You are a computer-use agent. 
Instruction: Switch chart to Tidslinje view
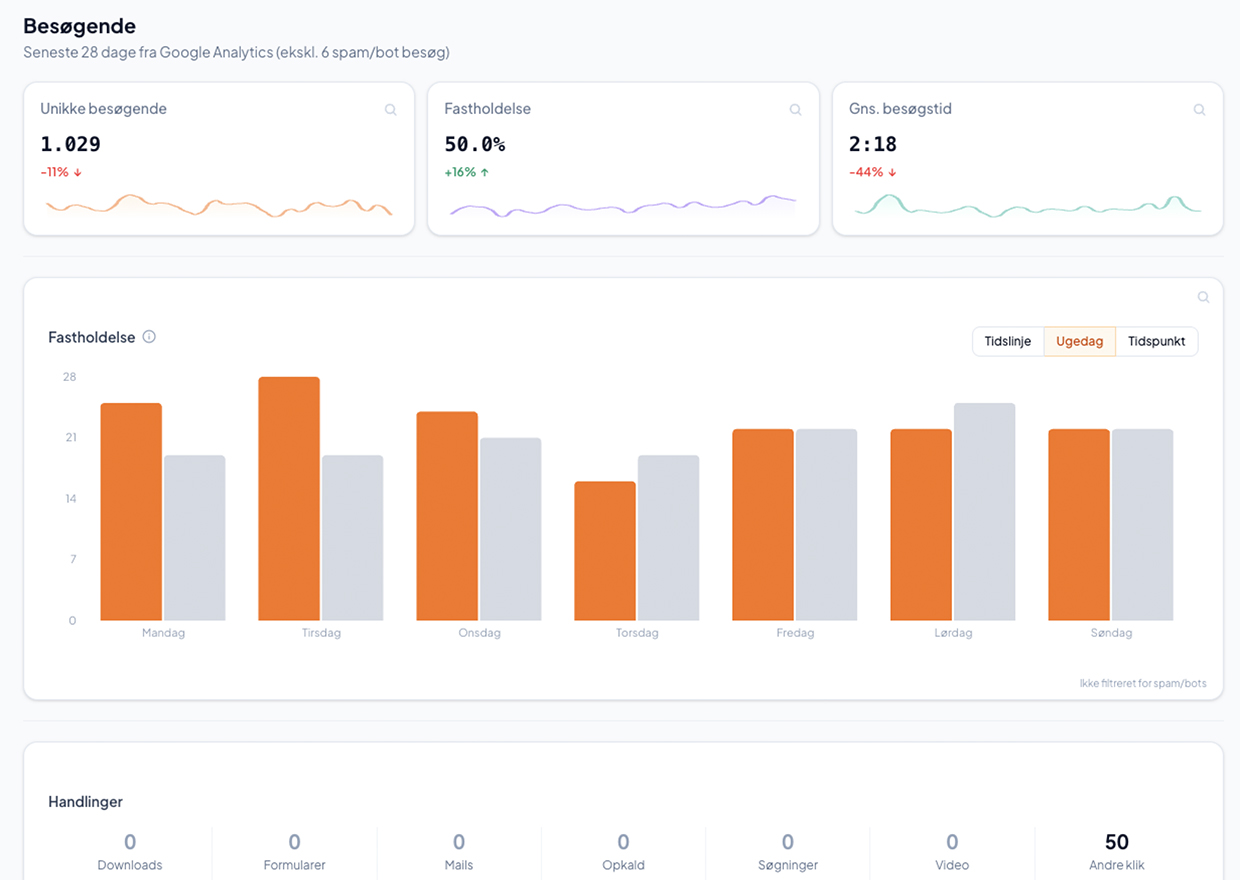click(x=1007, y=341)
